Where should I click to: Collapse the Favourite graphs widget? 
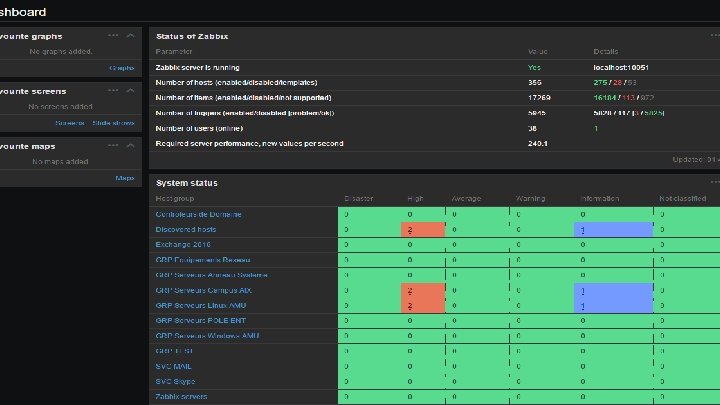click(x=130, y=35)
